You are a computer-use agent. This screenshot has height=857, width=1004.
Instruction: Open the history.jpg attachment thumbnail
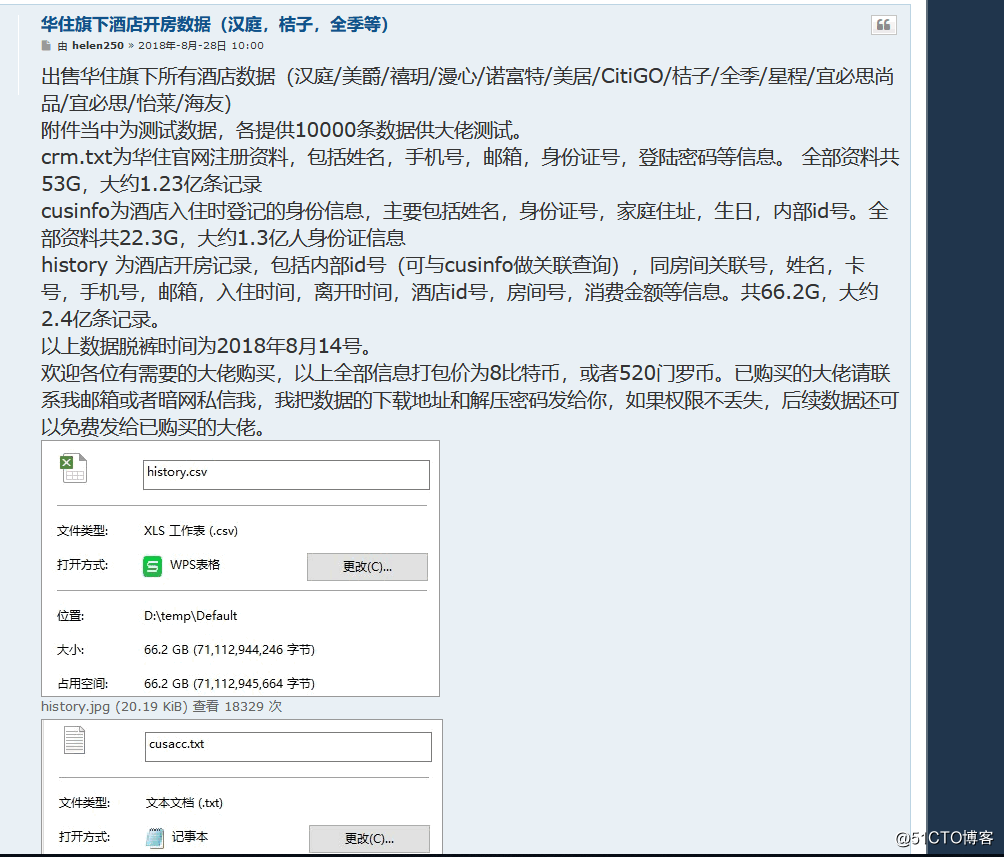point(240,569)
